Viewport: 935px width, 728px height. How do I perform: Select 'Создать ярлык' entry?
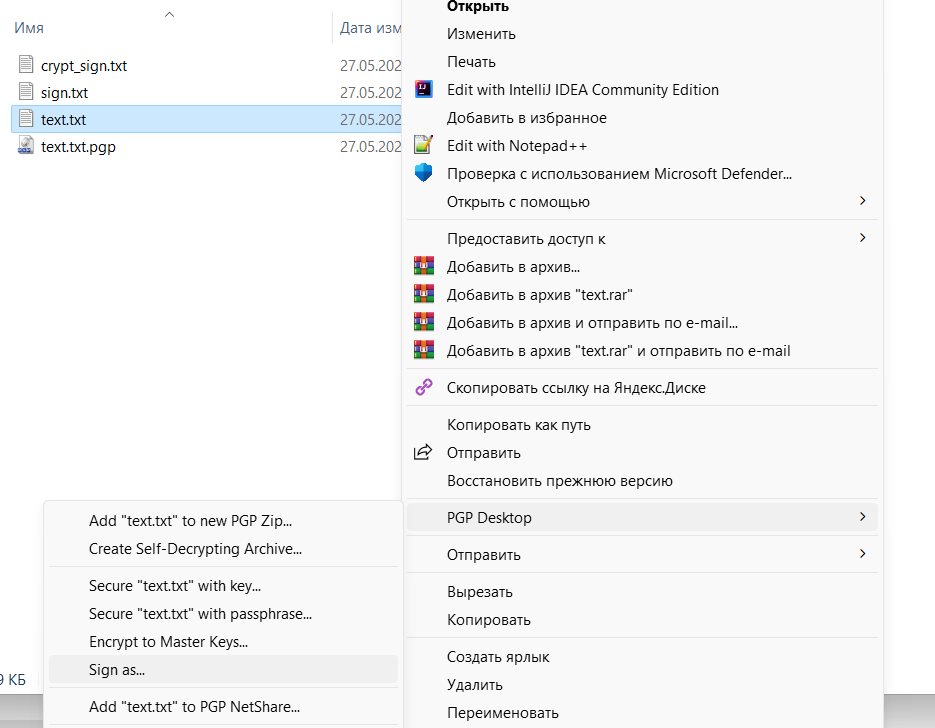(x=642, y=657)
